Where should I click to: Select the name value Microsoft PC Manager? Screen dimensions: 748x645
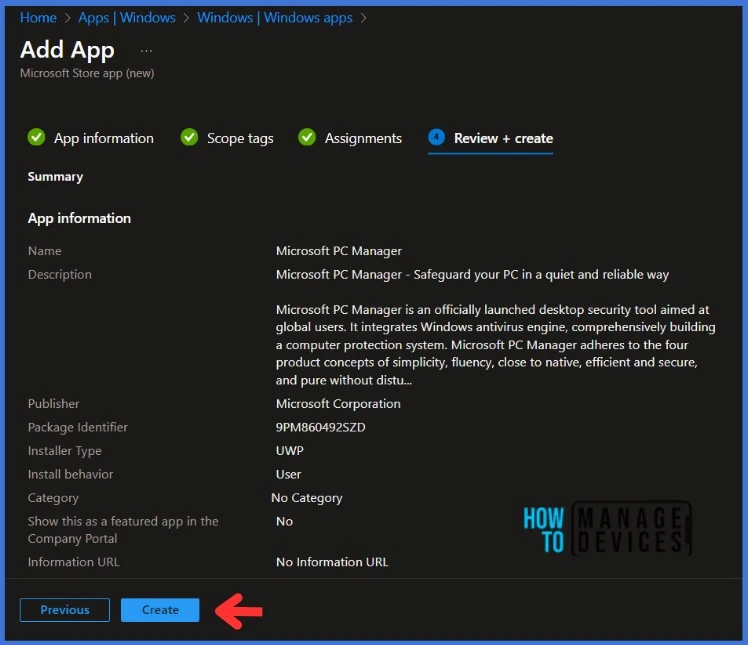(x=339, y=251)
